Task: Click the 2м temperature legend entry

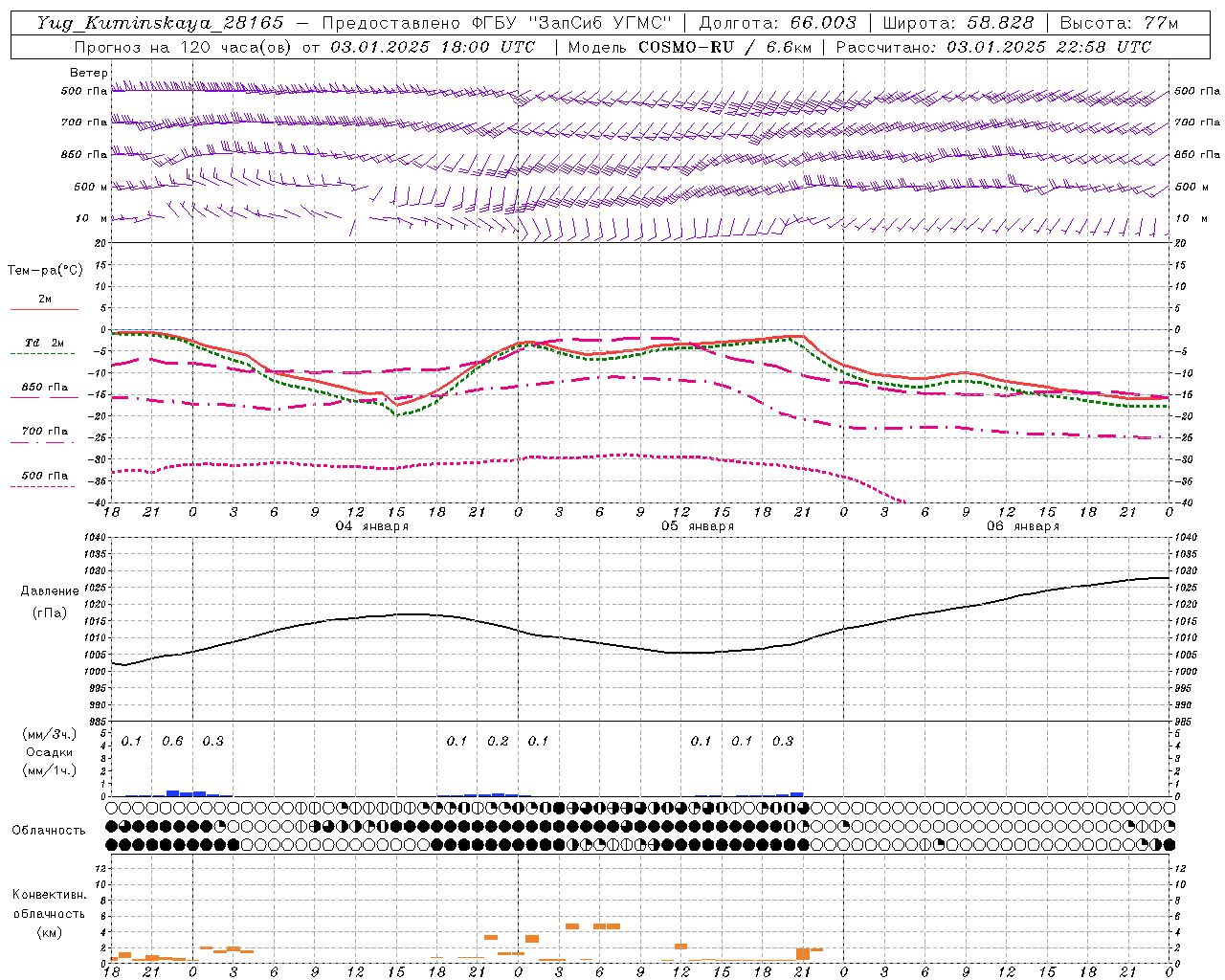Action: click(x=45, y=300)
